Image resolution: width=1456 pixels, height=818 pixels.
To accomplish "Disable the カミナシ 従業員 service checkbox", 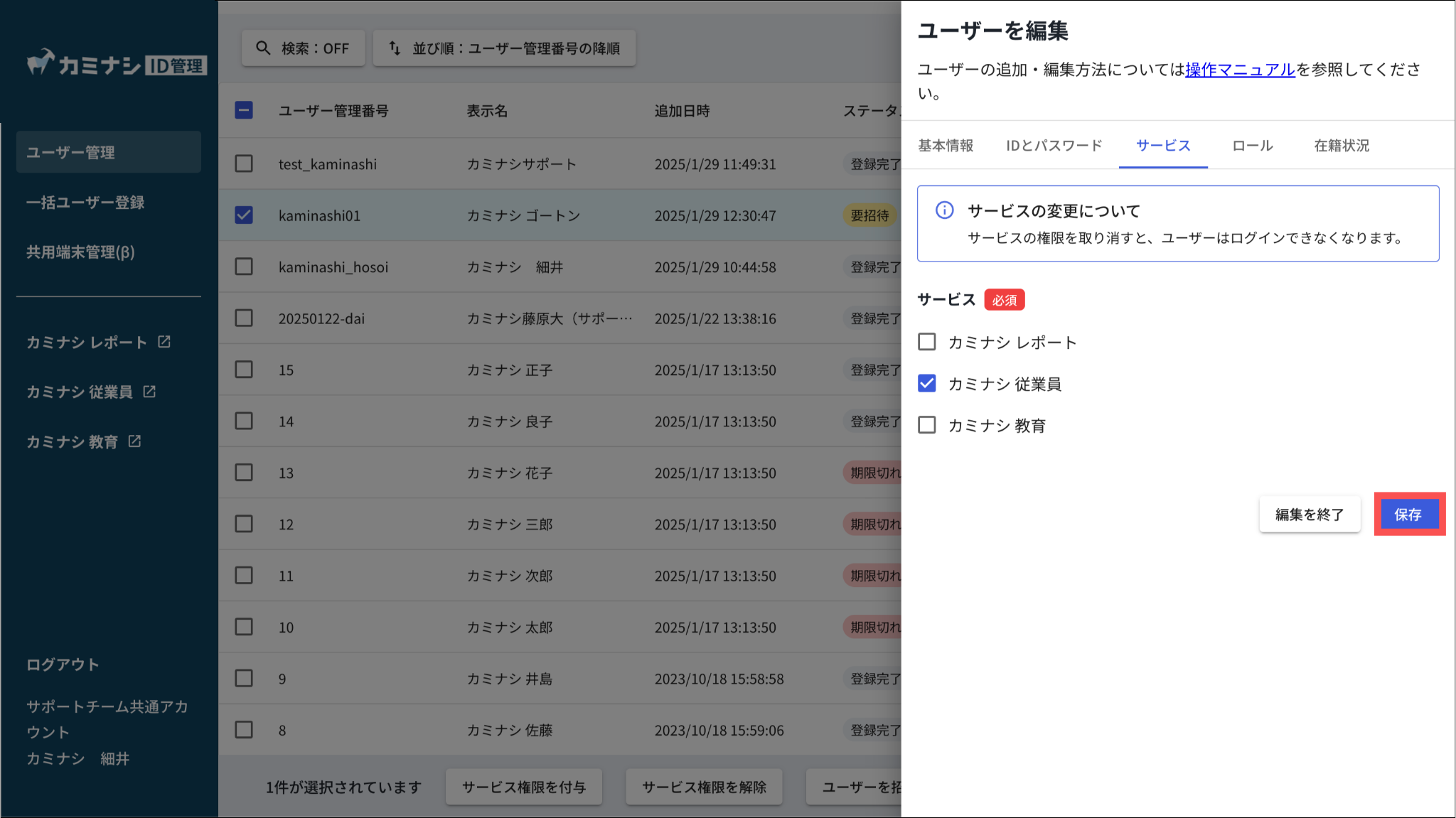I will (927, 383).
